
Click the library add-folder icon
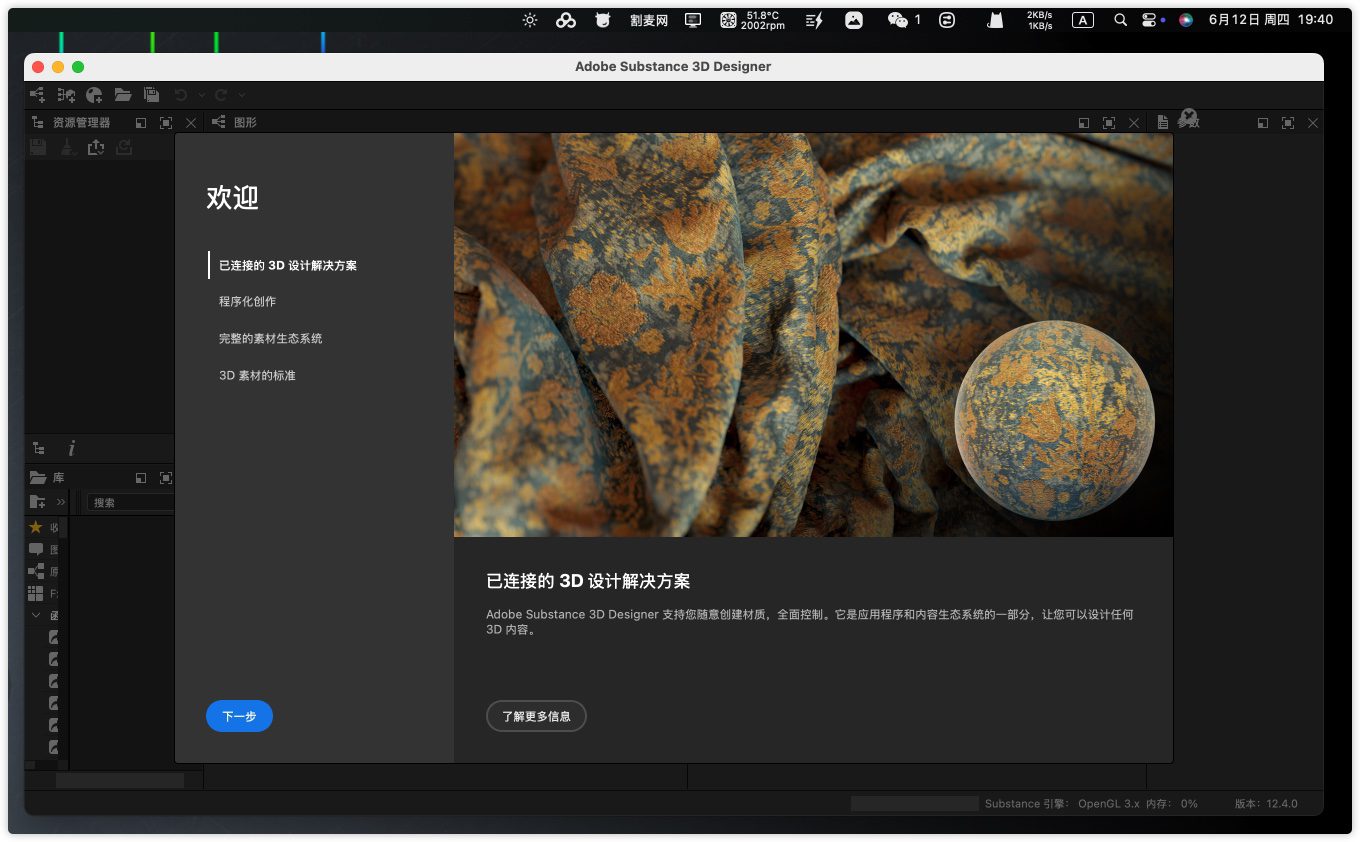[x=37, y=502]
